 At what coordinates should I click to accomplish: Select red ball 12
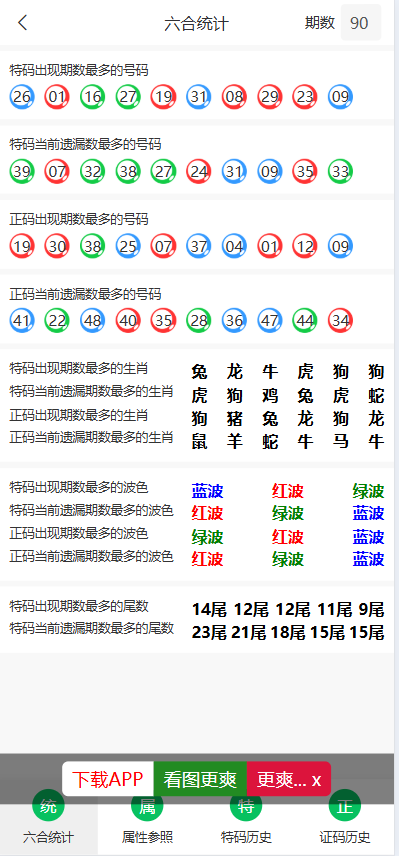pos(305,247)
